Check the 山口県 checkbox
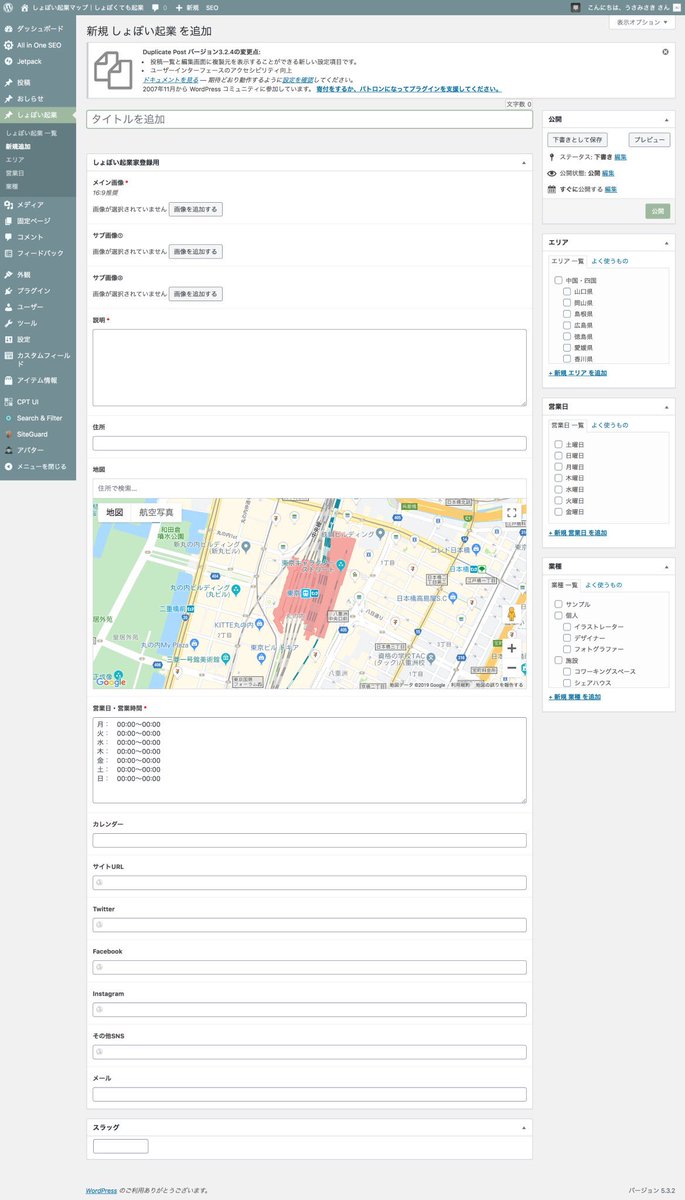685x1200 pixels. 567,291
